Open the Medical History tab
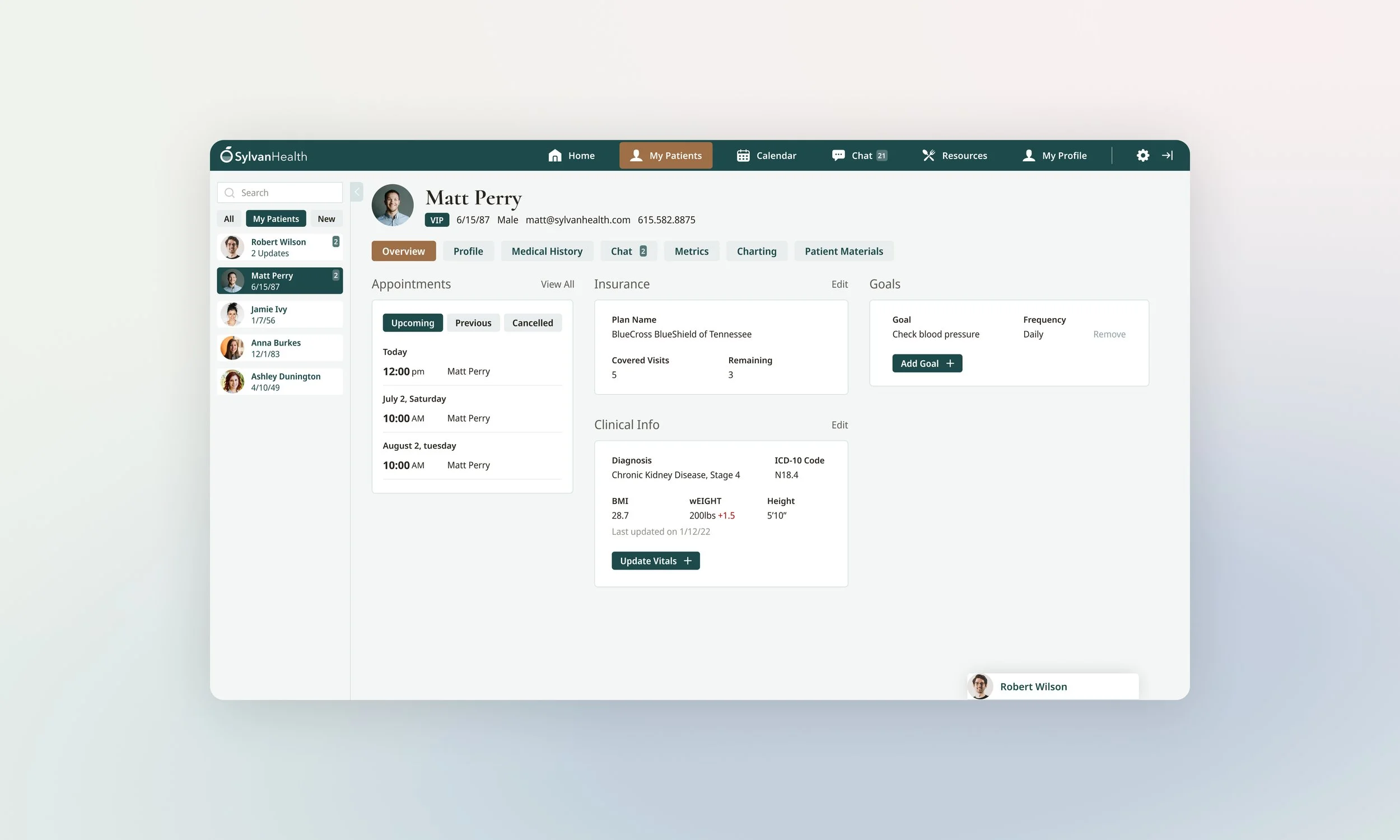This screenshot has width=1400, height=840. (x=547, y=251)
